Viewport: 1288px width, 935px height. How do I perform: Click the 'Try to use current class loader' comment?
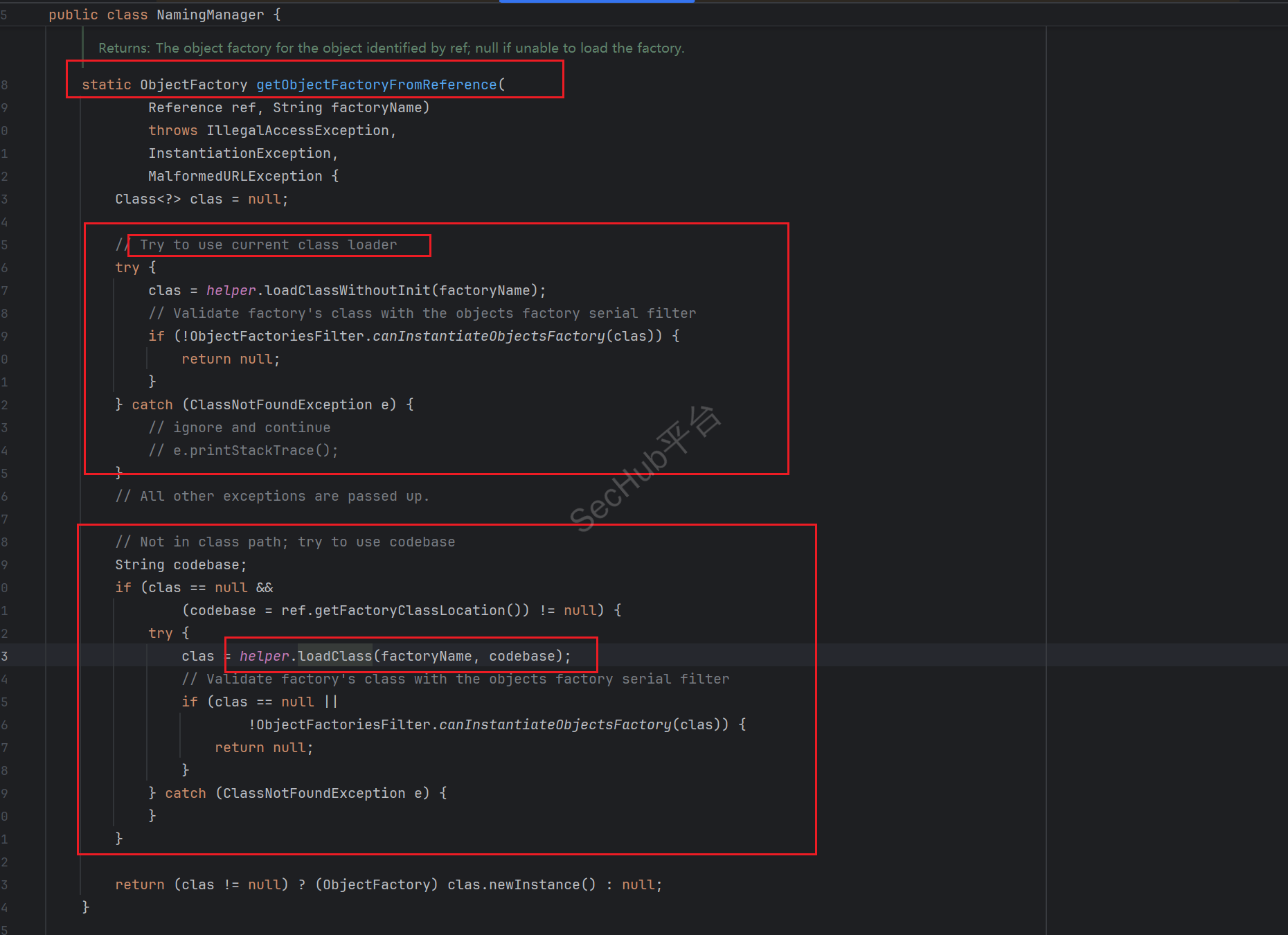[268, 244]
